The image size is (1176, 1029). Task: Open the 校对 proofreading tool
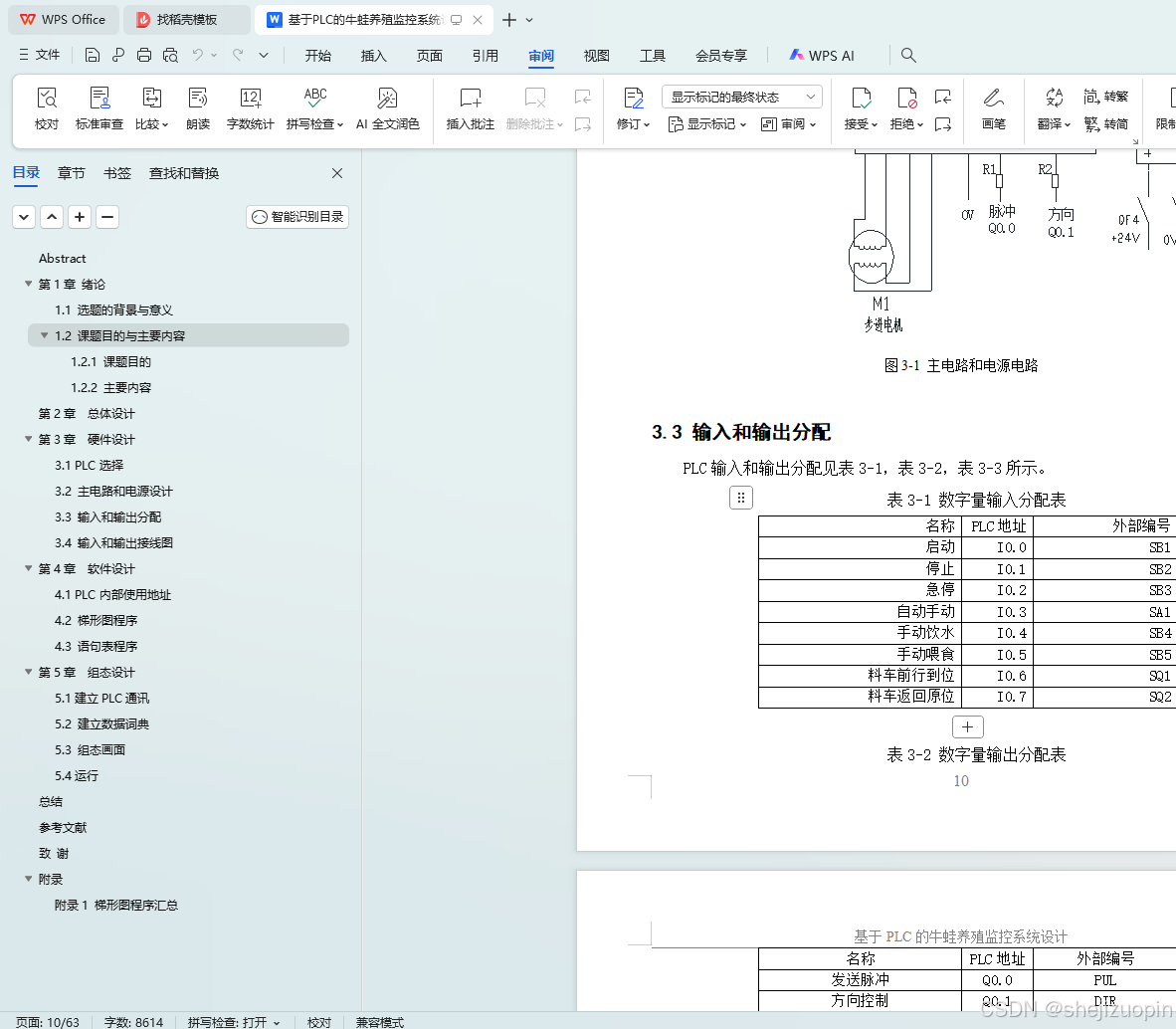coord(47,108)
